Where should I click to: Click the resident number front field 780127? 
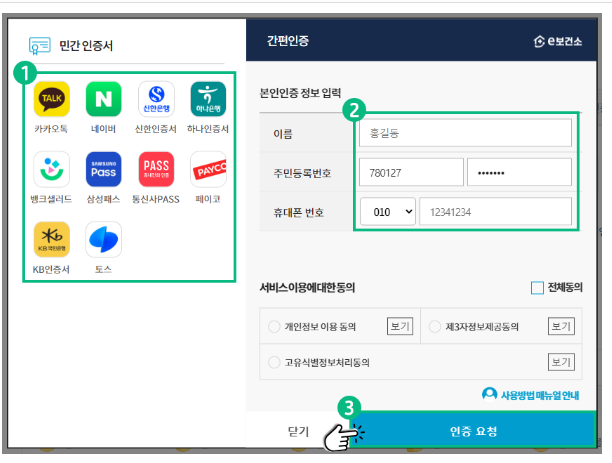[x=411, y=172]
